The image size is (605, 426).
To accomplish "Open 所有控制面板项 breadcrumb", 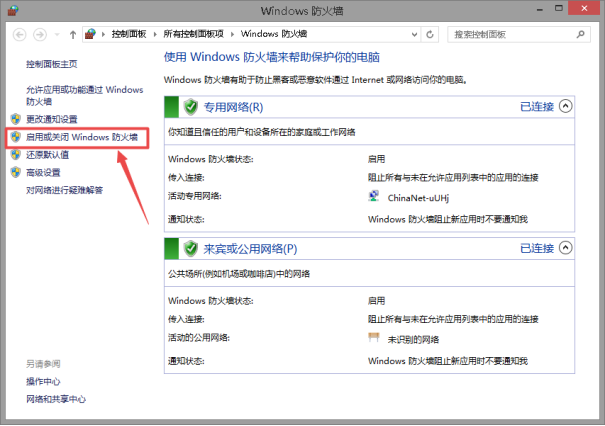I will [193, 34].
